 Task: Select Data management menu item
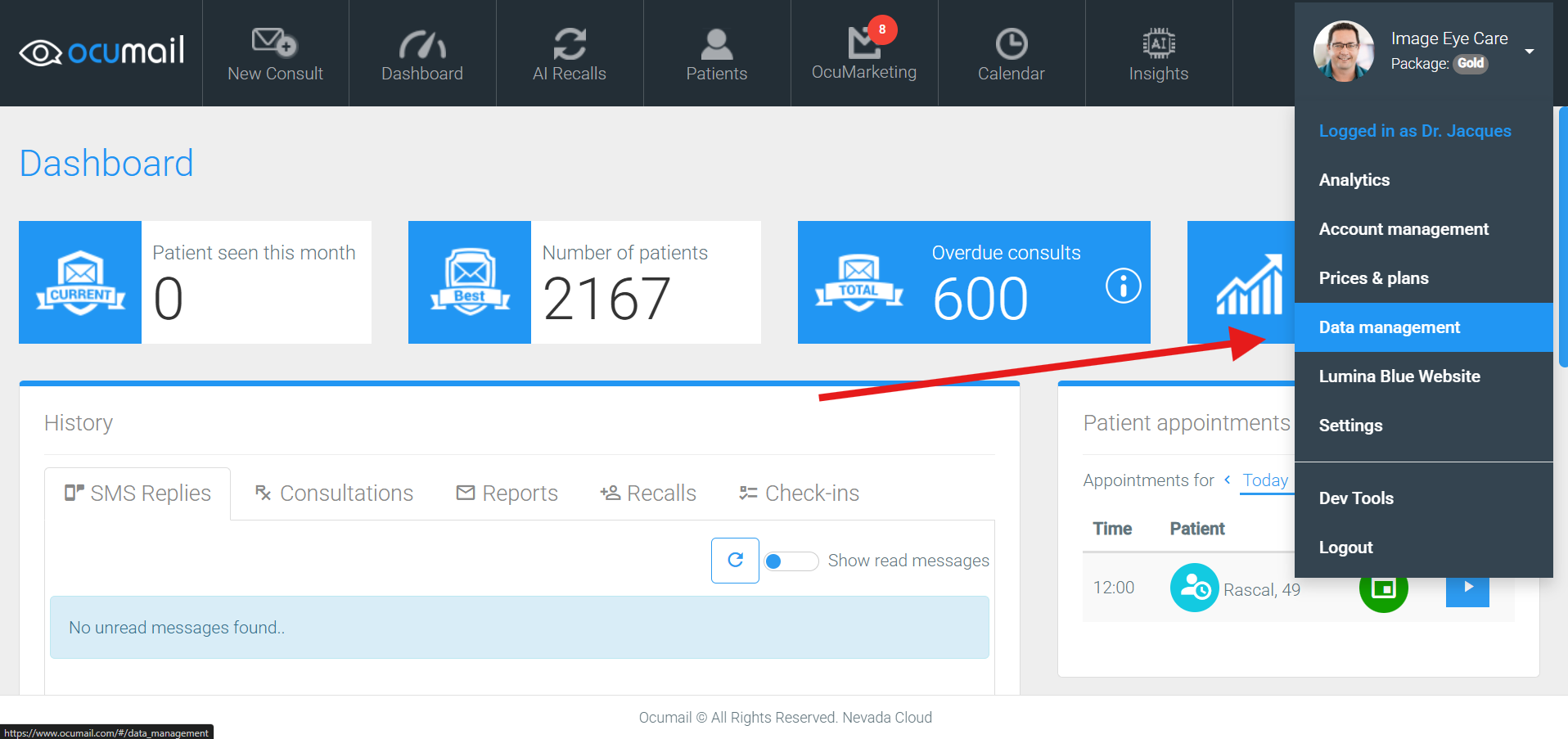coord(1424,327)
